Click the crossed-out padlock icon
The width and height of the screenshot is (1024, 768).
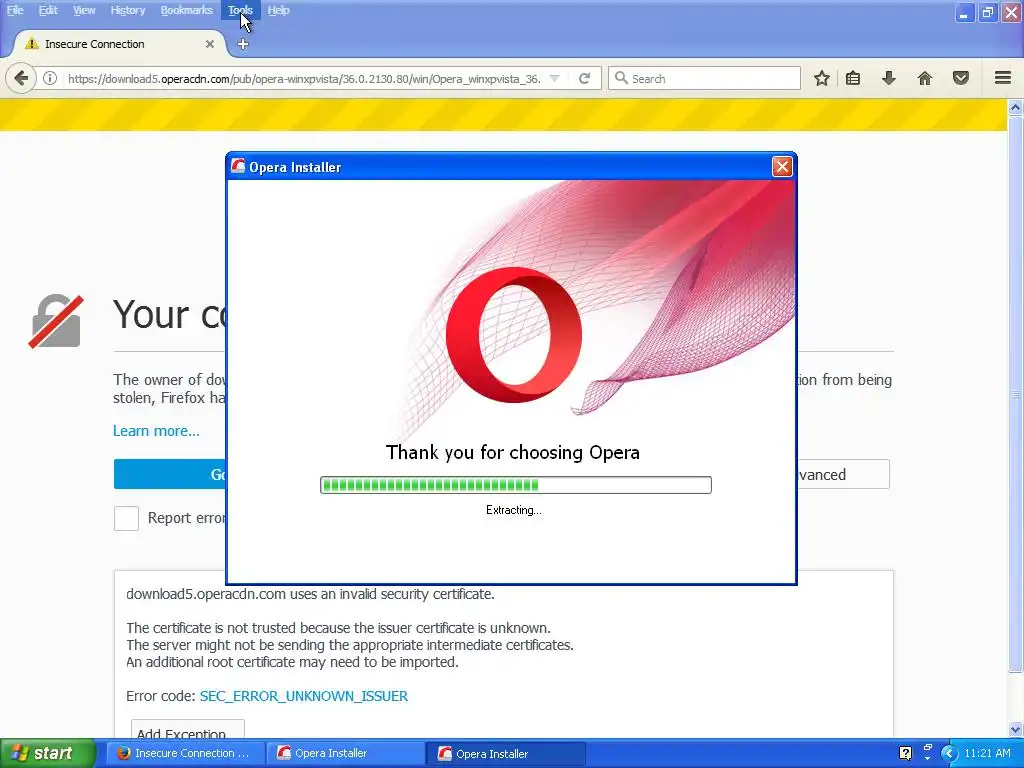click(56, 321)
